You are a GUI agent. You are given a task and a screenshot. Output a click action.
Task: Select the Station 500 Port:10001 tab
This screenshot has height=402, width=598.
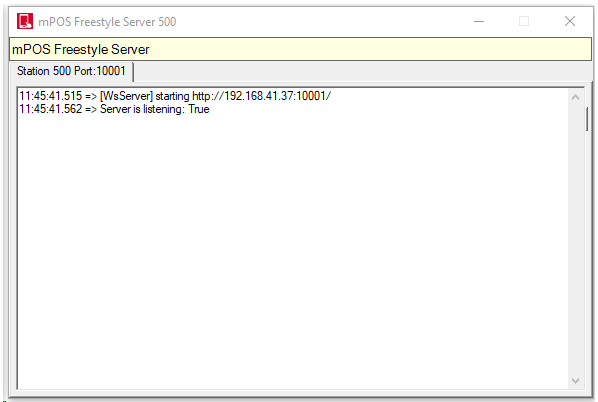pos(71,71)
